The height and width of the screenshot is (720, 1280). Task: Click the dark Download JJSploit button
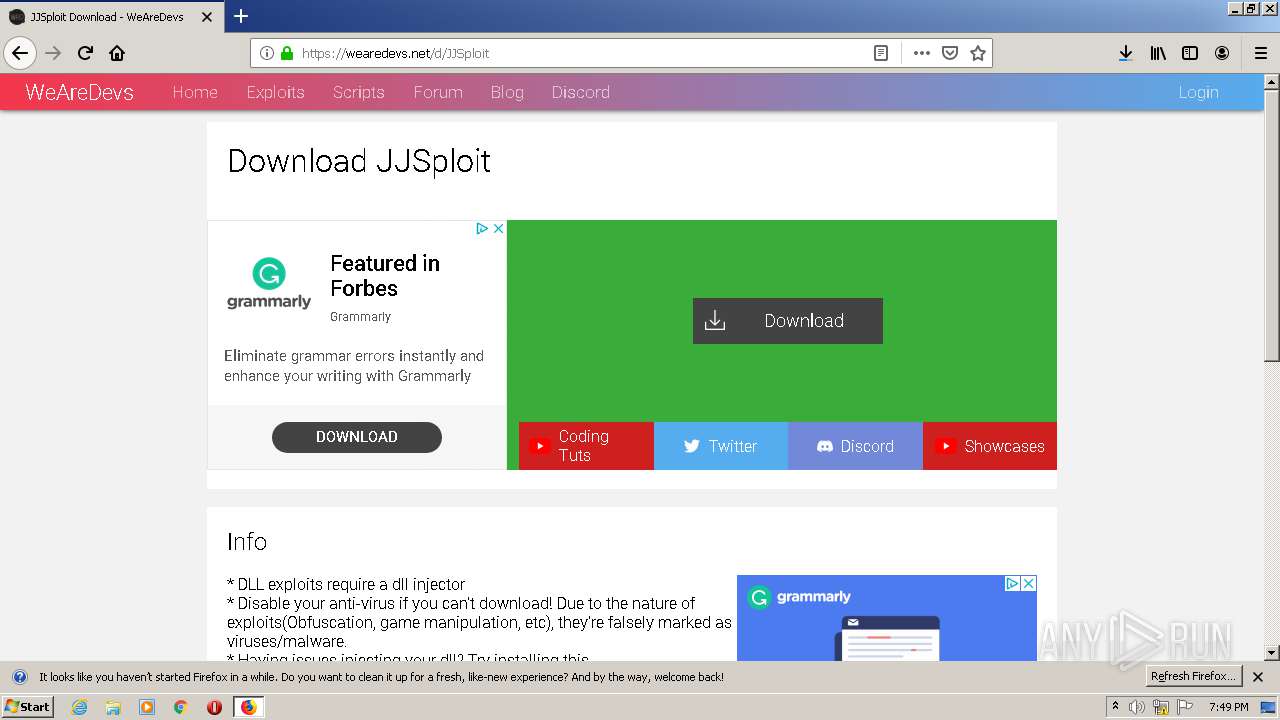click(788, 321)
